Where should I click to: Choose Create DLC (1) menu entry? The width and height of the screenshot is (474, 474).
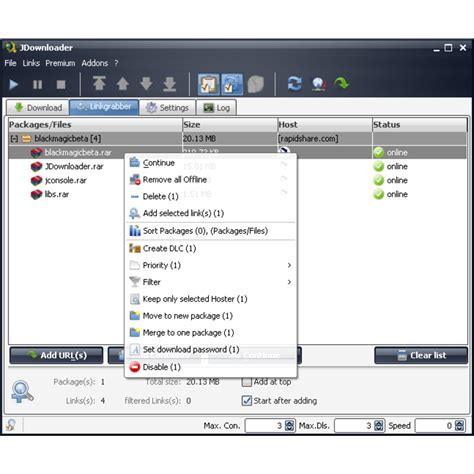click(x=211, y=248)
